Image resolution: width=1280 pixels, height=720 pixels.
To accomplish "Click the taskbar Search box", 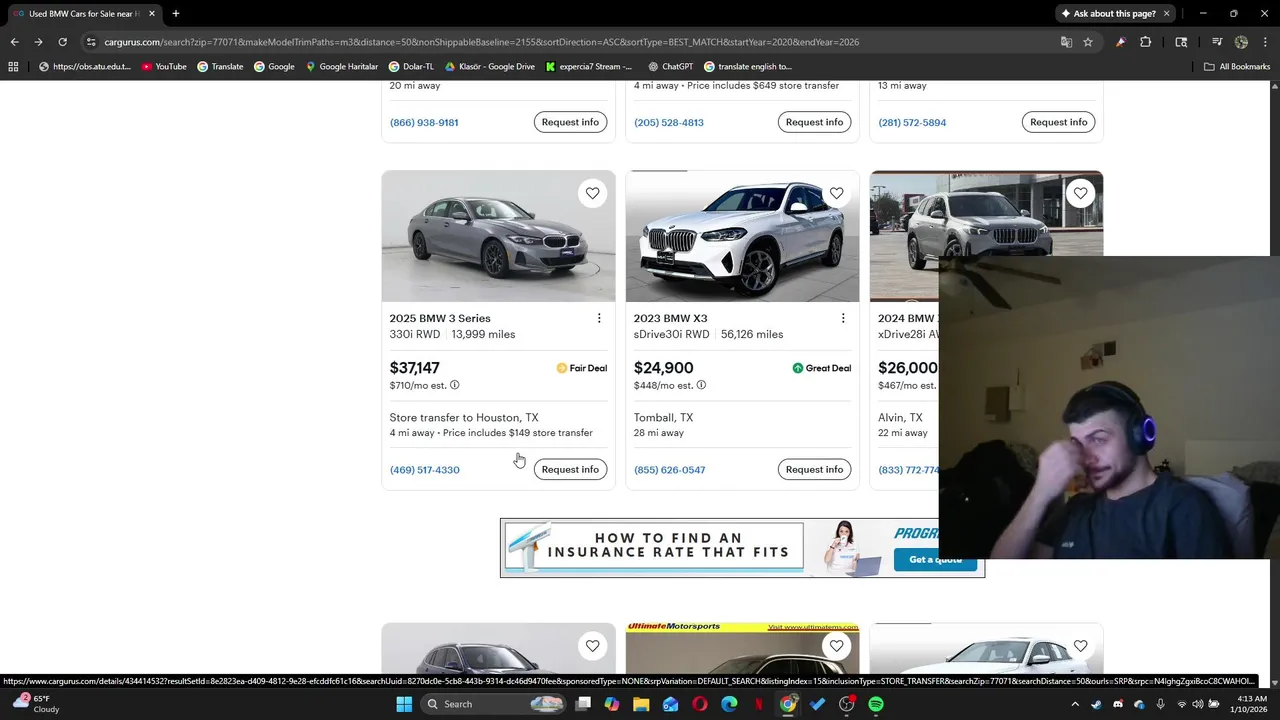I will click(495, 704).
